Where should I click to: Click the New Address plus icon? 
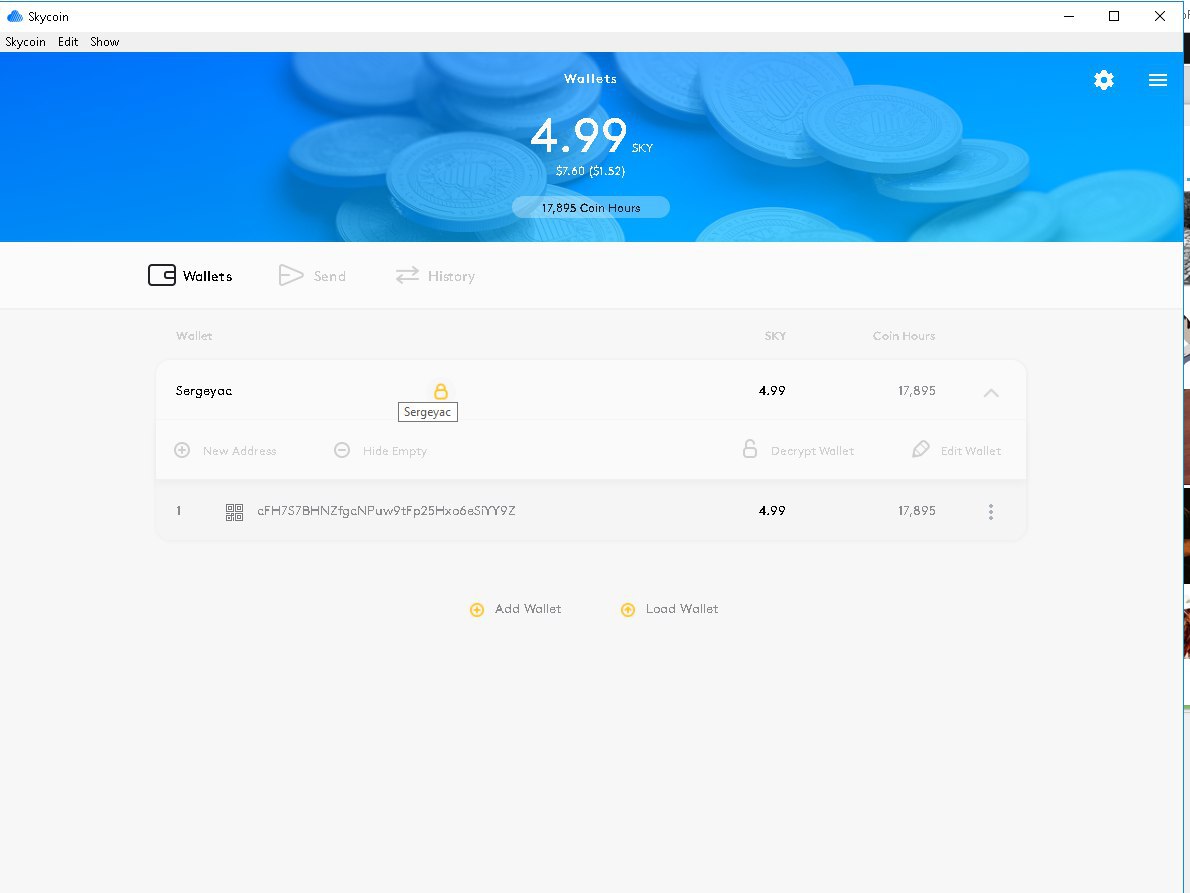(182, 450)
